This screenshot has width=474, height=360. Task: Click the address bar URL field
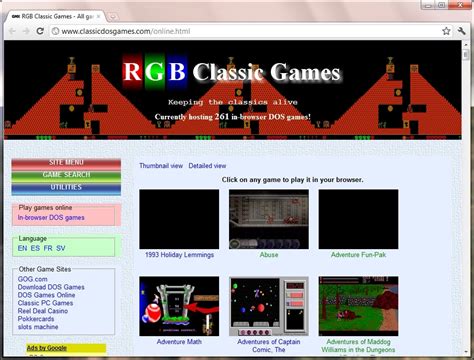click(246, 31)
